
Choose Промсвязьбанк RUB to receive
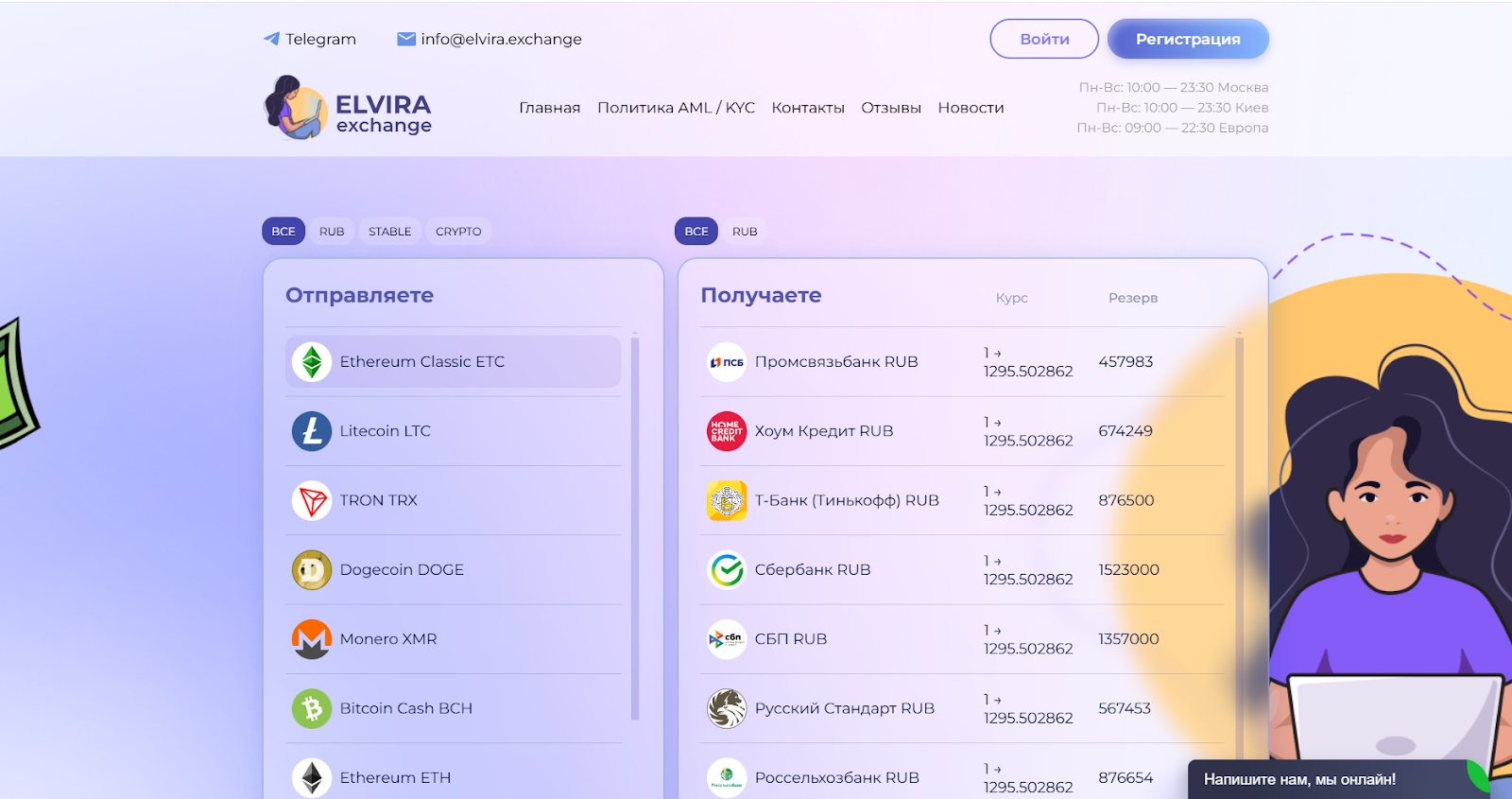click(962, 362)
